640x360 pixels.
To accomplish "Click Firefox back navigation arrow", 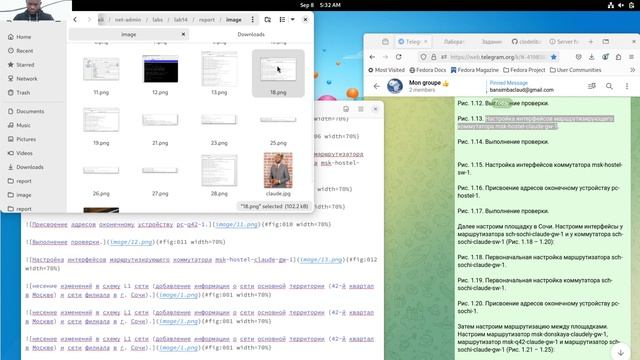I will pyautogui.click(x=372, y=57).
